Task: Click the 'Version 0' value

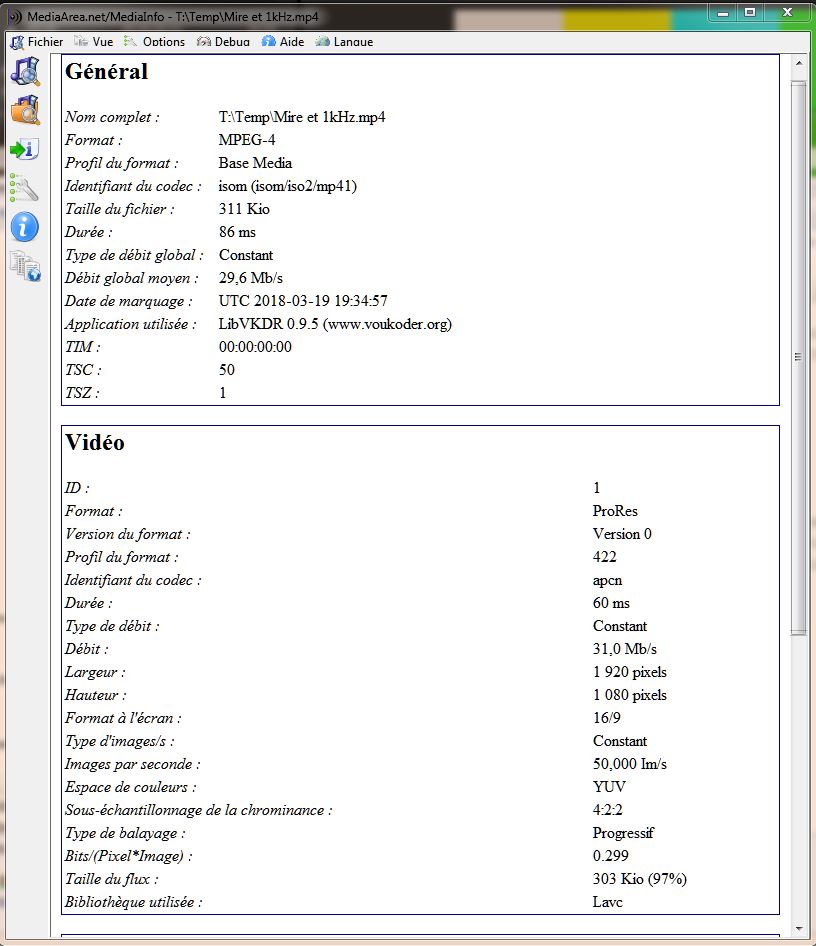Action: [x=622, y=534]
